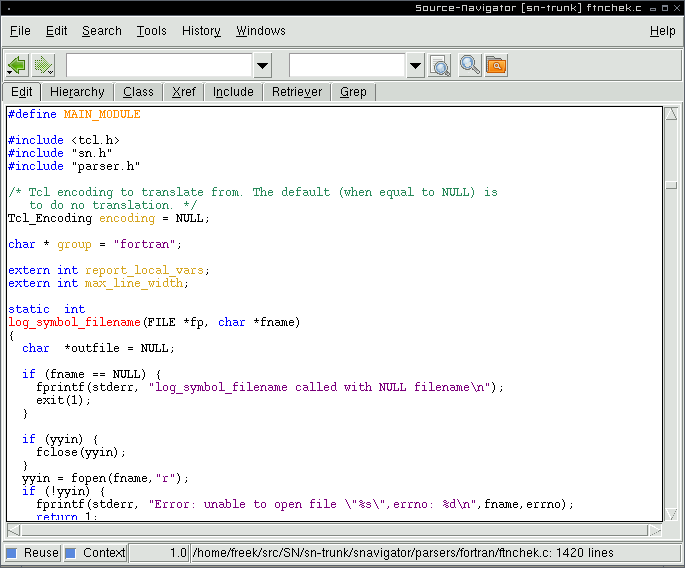The width and height of the screenshot is (685, 568).
Task: Select the Grep tab
Action: click(353, 92)
